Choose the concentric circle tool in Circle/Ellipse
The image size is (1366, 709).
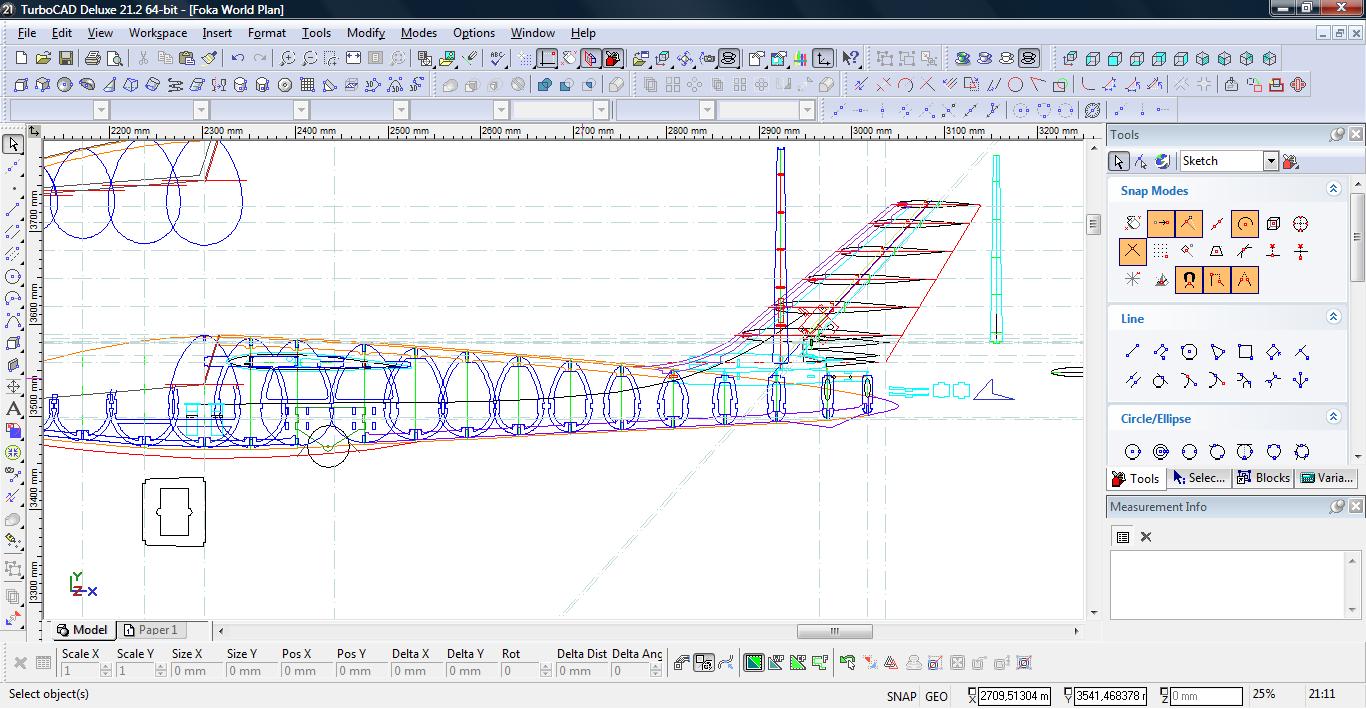point(1160,452)
